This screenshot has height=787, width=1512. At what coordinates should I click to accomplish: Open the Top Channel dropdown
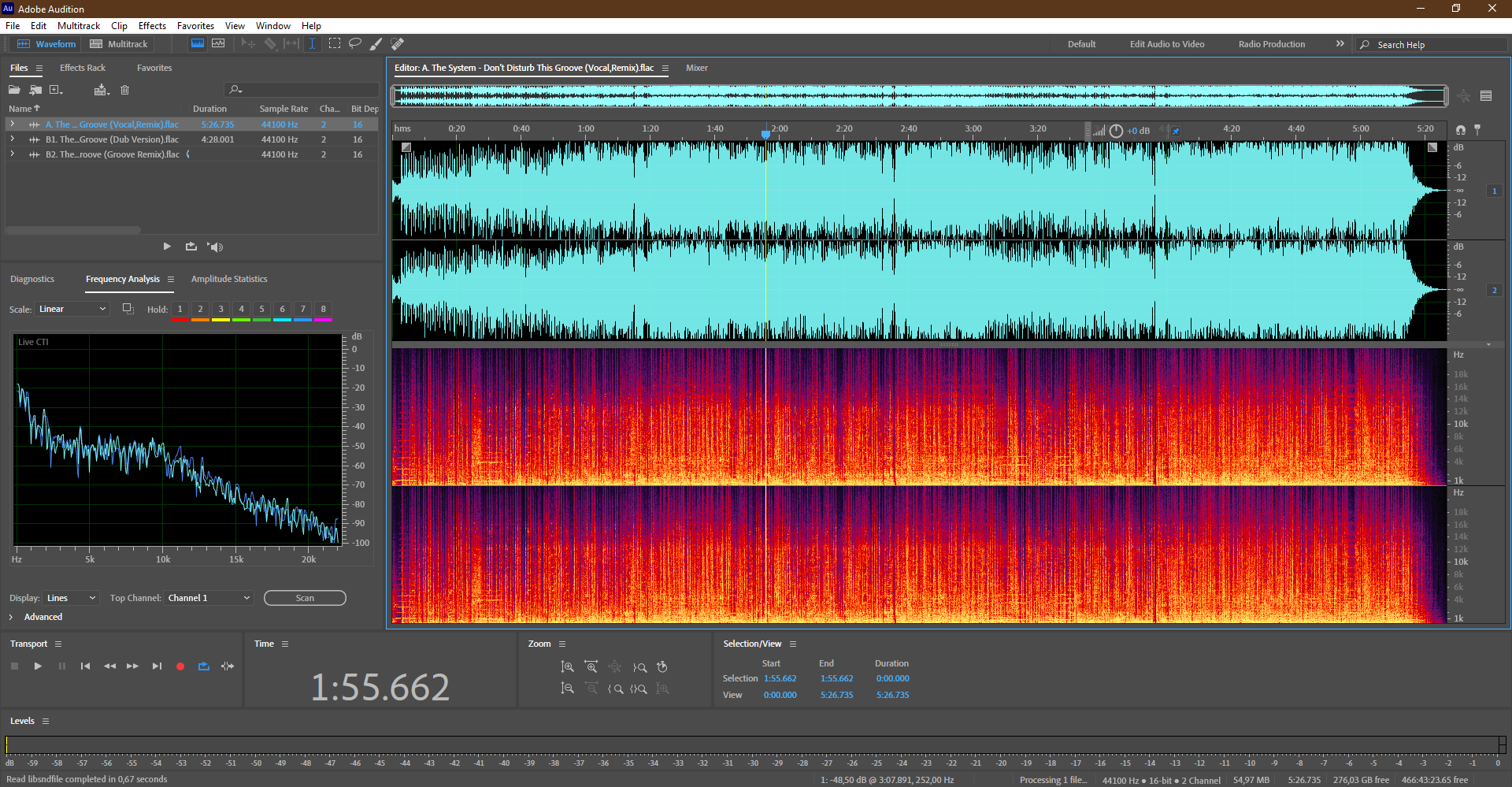click(x=209, y=598)
